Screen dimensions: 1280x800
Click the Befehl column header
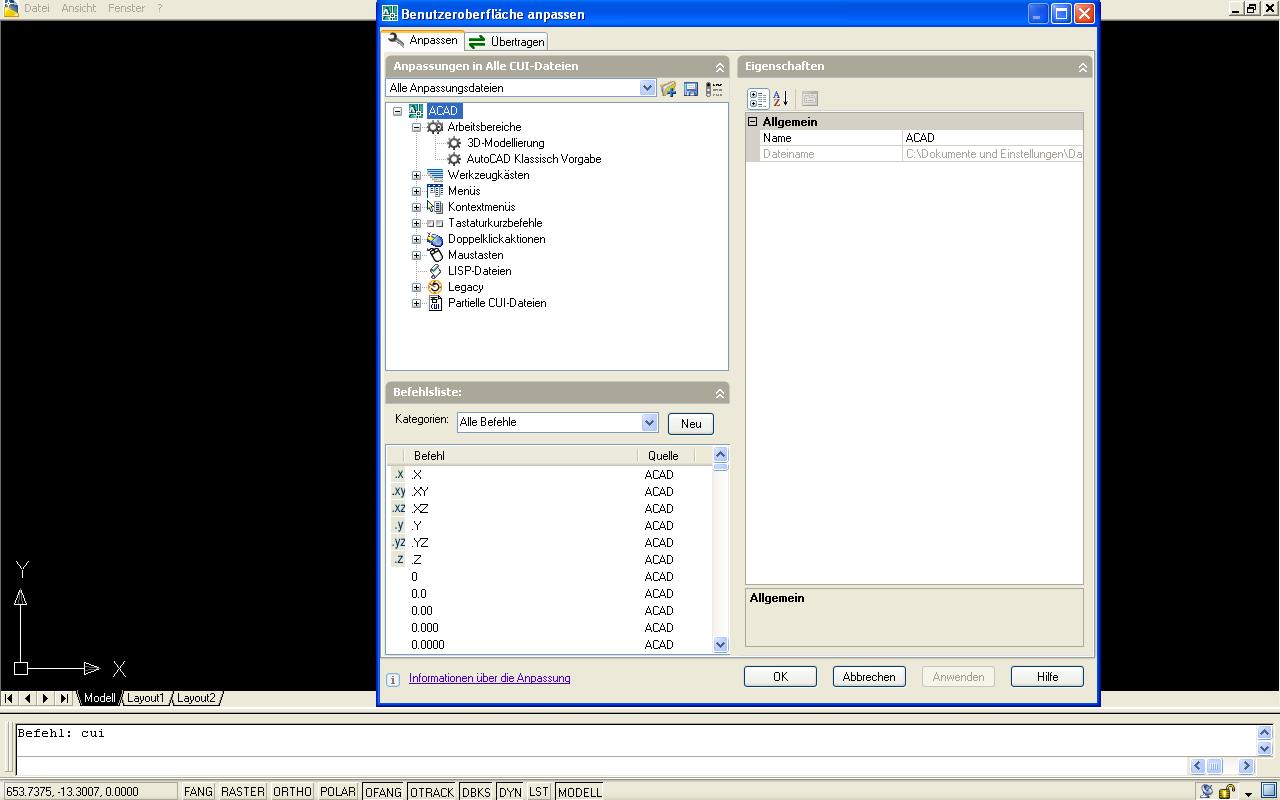[523, 456]
